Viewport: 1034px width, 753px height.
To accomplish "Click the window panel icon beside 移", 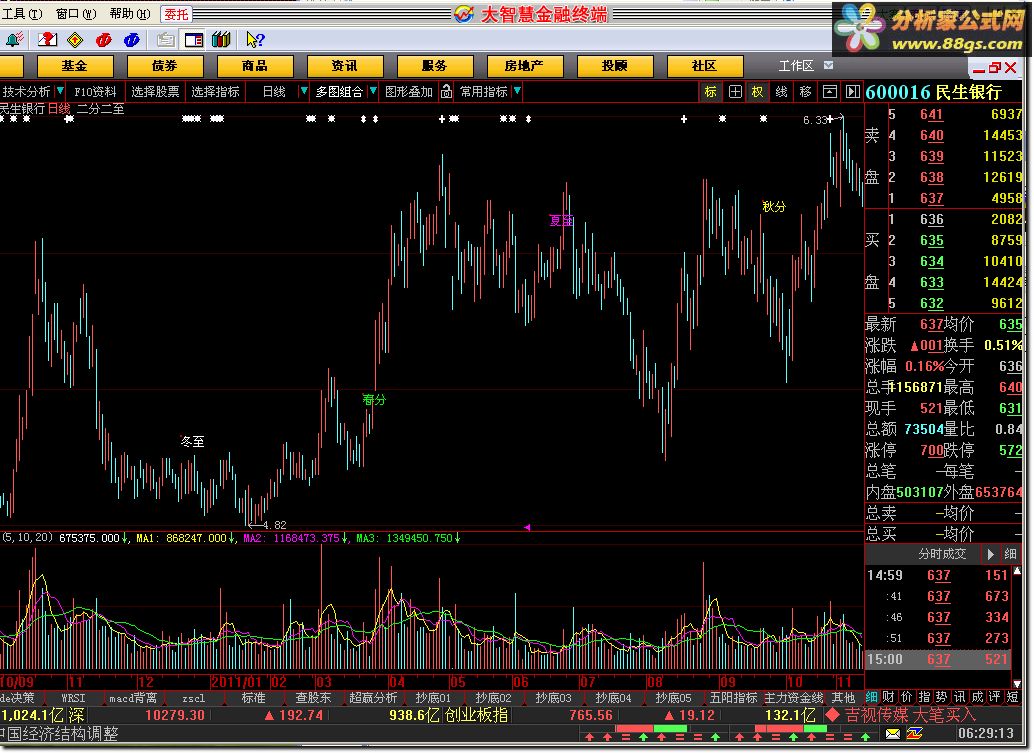I will [x=830, y=92].
